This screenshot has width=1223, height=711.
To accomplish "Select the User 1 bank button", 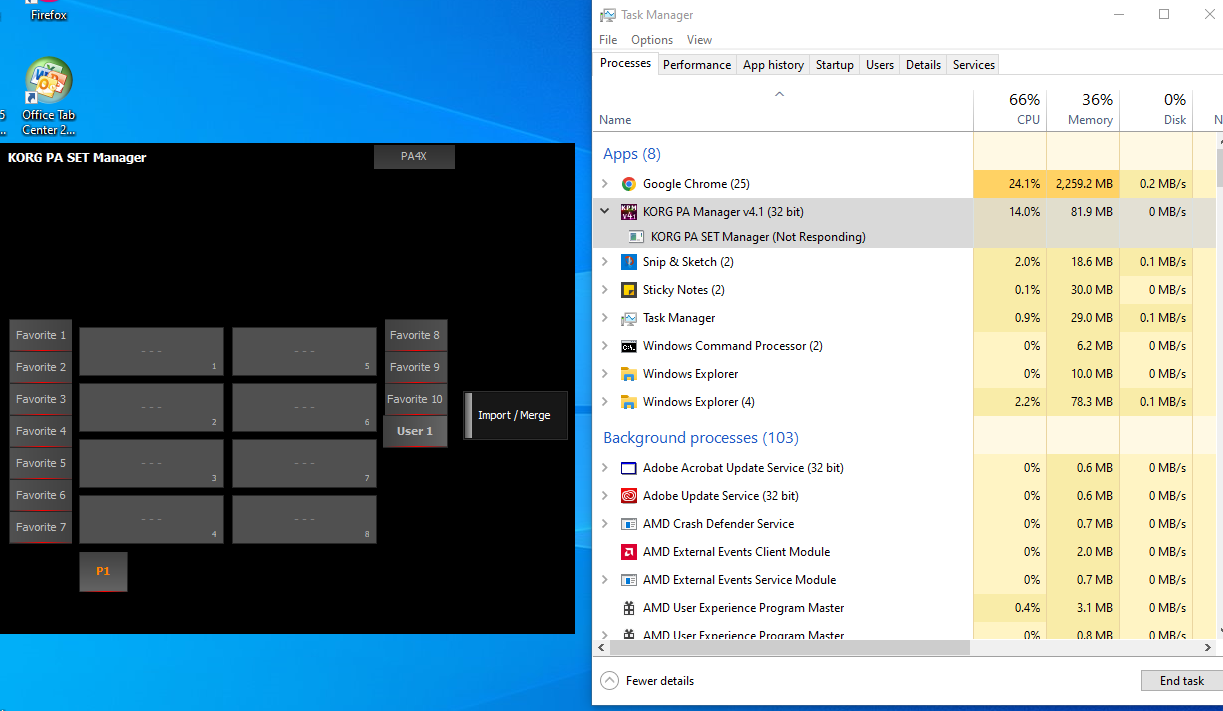I will click(x=415, y=431).
